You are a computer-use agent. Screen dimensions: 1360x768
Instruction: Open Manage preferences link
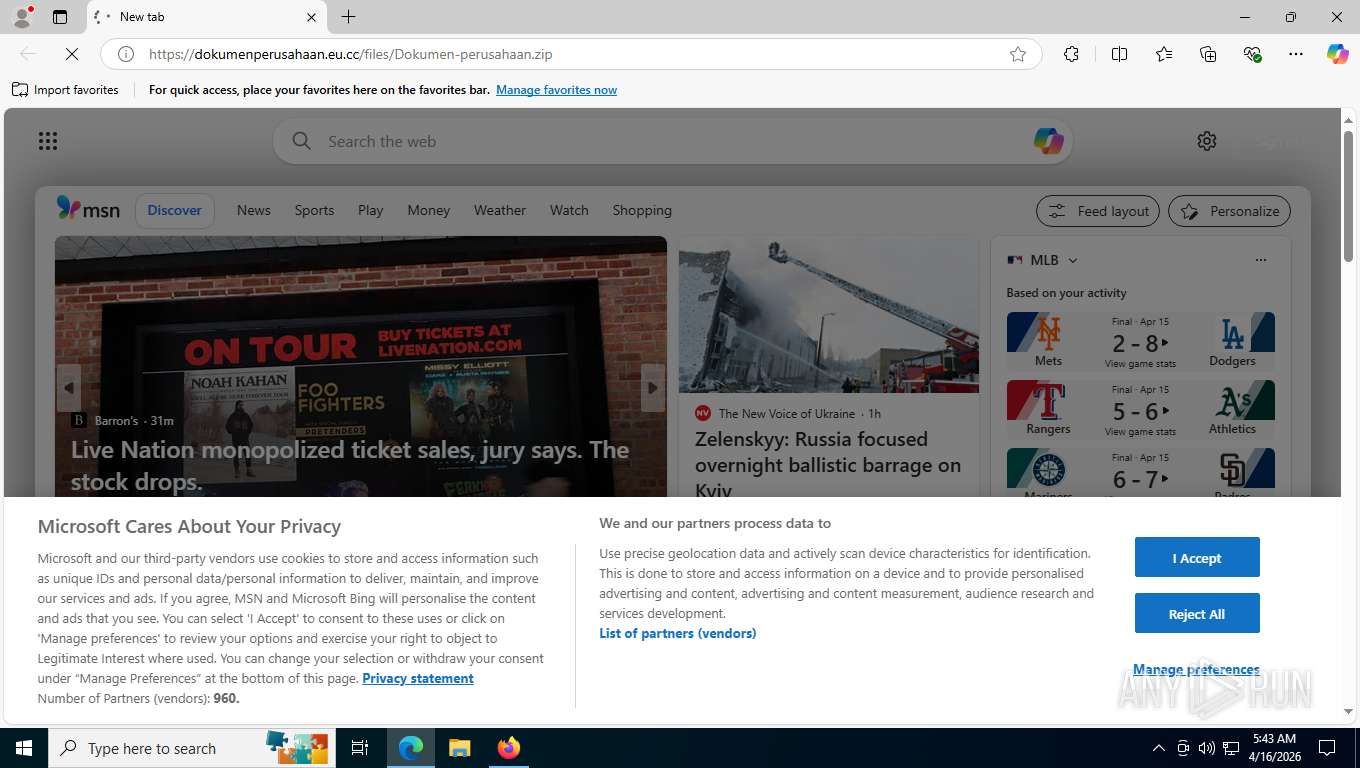coord(1196,669)
